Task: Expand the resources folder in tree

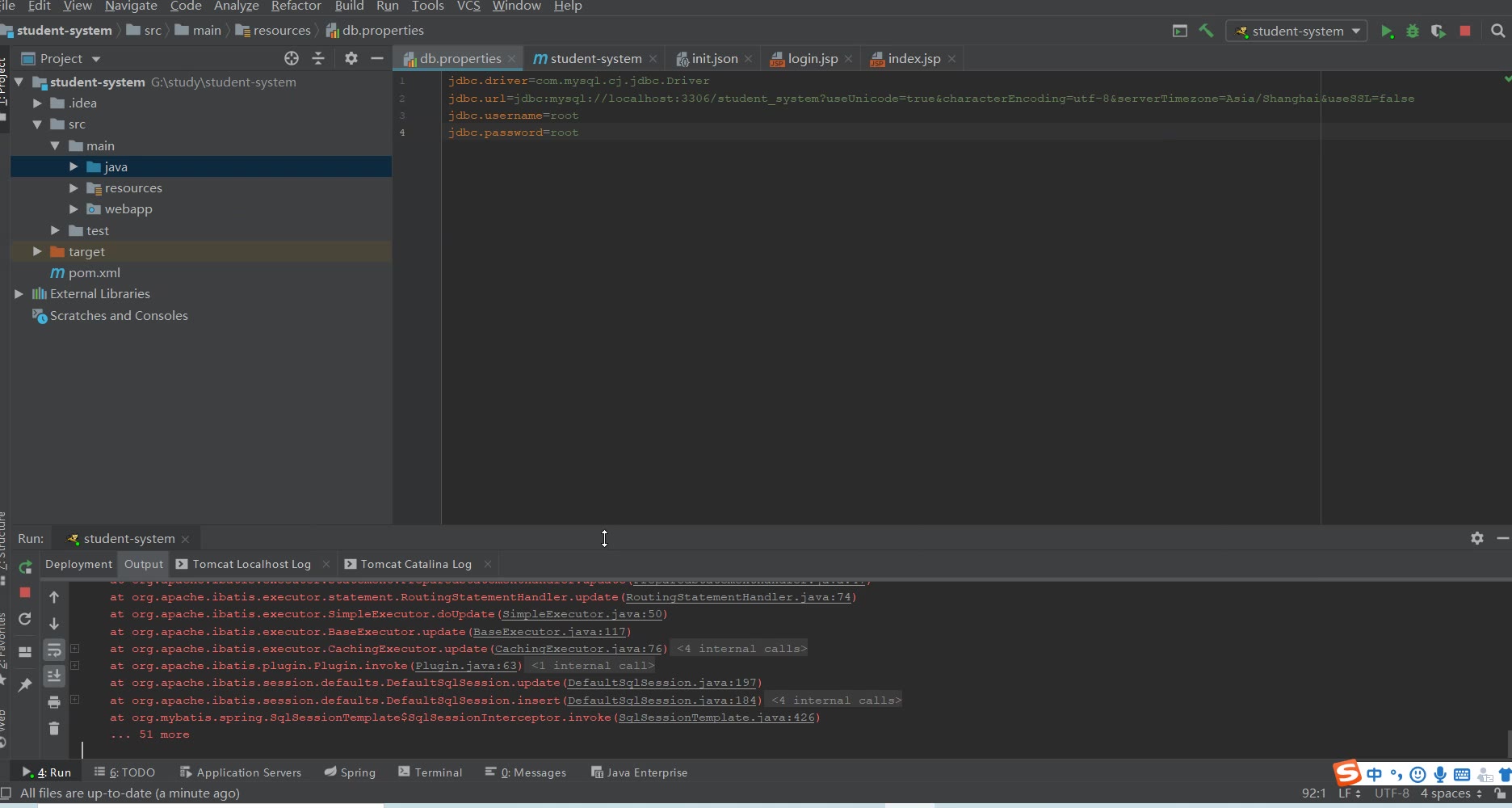Action: tap(73, 188)
